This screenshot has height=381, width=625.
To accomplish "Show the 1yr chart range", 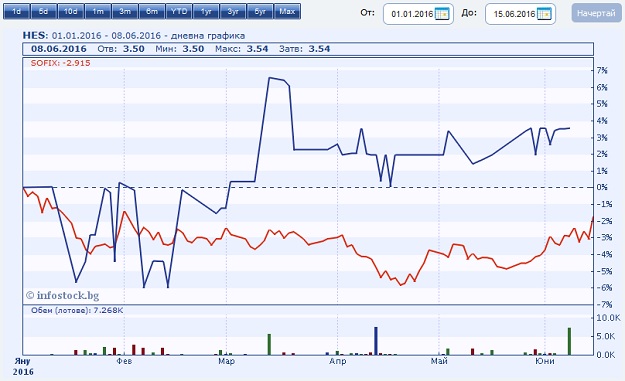I will pyautogui.click(x=206, y=12).
